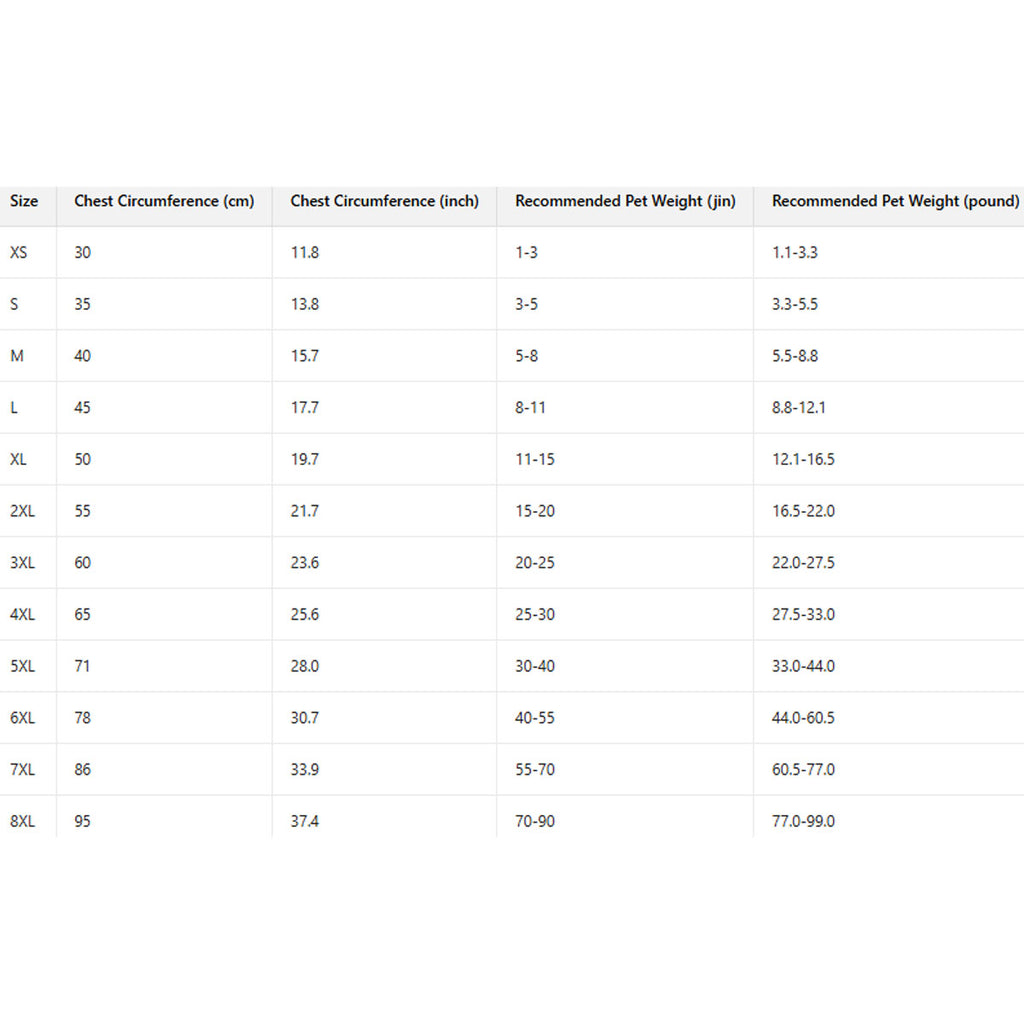Image resolution: width=1024 pixels, height=1024 pixels.
Task: Select the Recommended Pet Weight (pound) header
Action: click(895, 201)
